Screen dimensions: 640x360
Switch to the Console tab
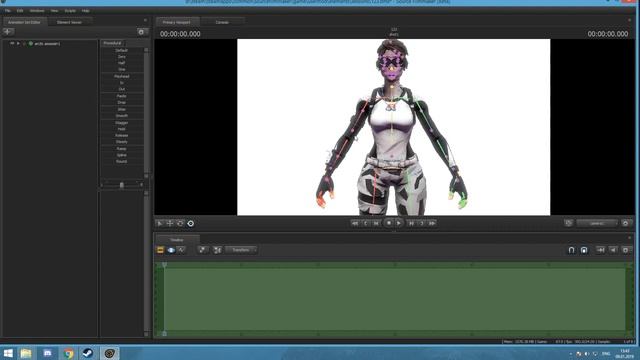[x=222, y=22]
